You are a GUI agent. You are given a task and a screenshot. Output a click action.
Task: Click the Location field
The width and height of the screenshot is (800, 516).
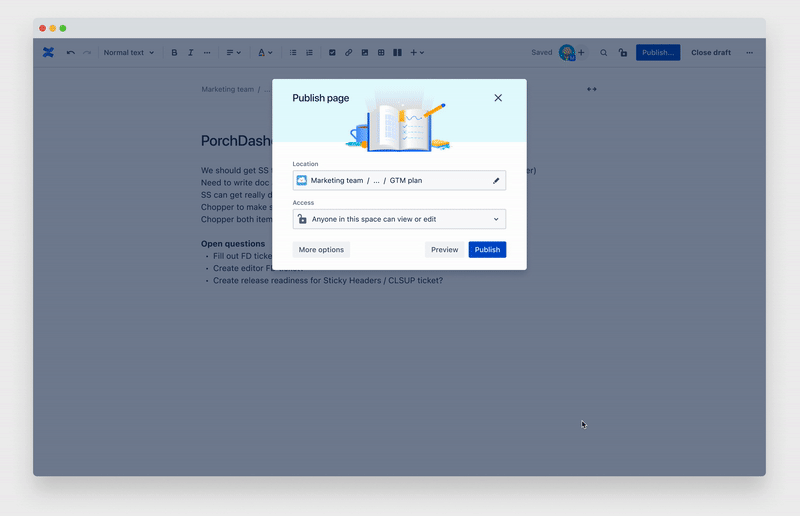click(399, 181)
